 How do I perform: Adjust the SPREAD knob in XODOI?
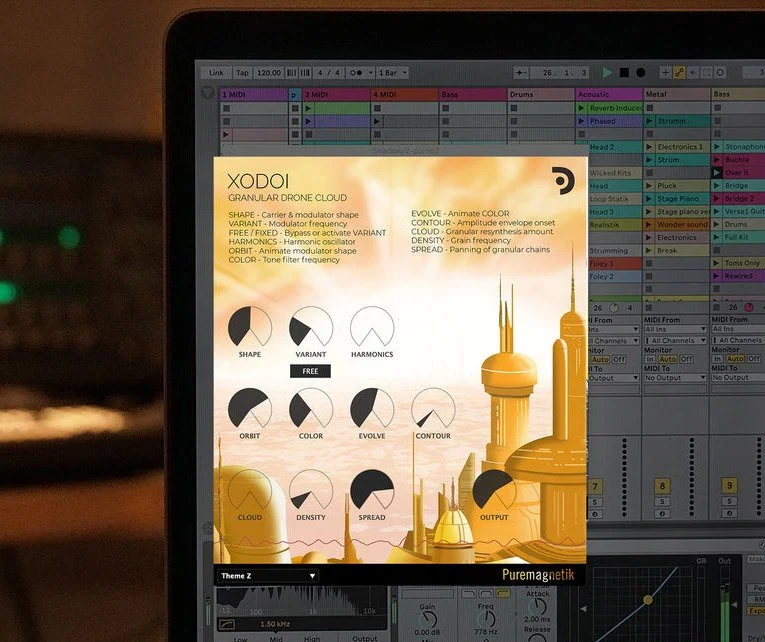tap(372, 490)
